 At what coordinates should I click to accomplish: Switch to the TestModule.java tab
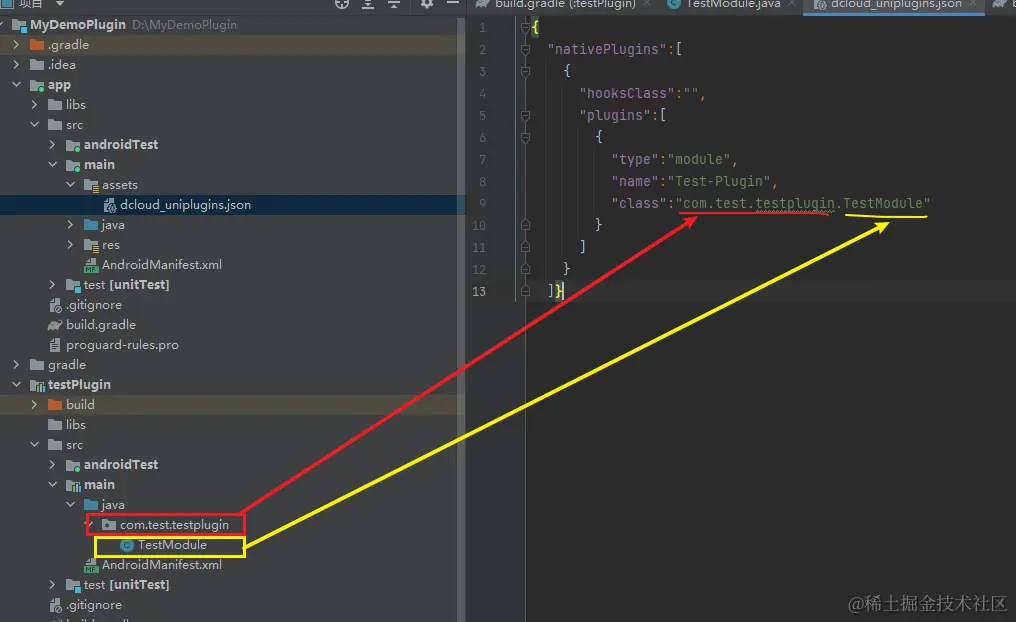tap(733, 5)
